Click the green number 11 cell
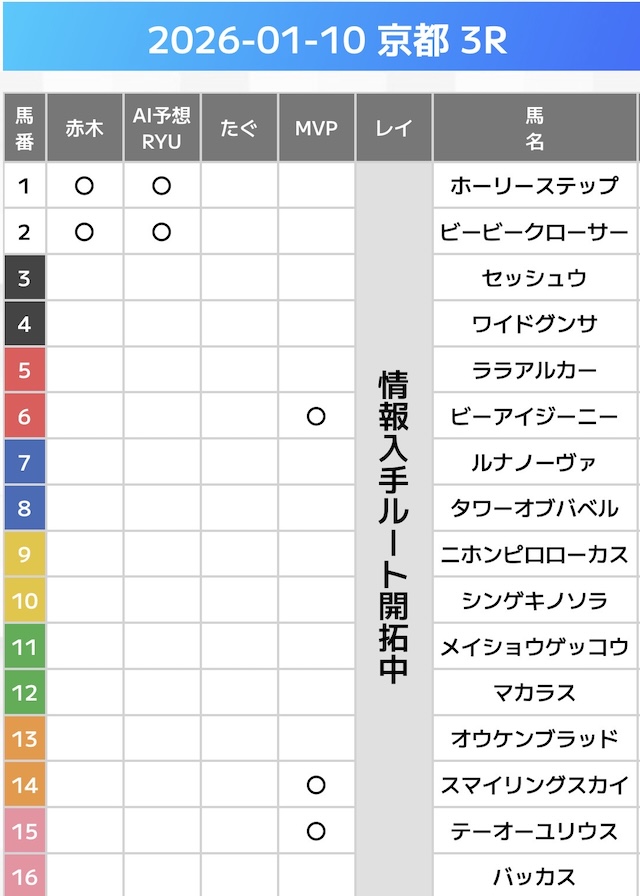 coord(24,647)
